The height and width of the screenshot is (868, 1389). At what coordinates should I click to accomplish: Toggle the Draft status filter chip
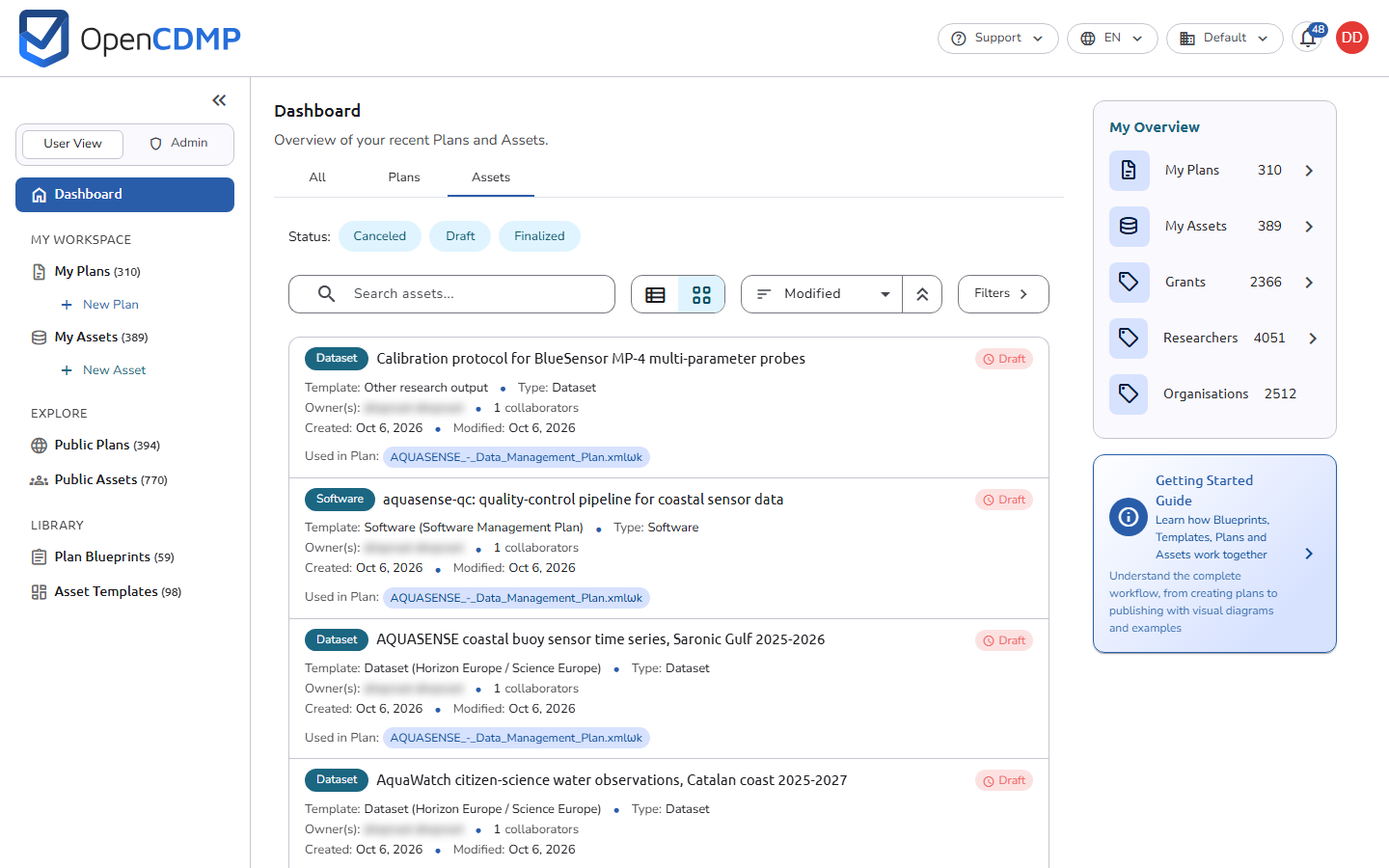(460, 236)
